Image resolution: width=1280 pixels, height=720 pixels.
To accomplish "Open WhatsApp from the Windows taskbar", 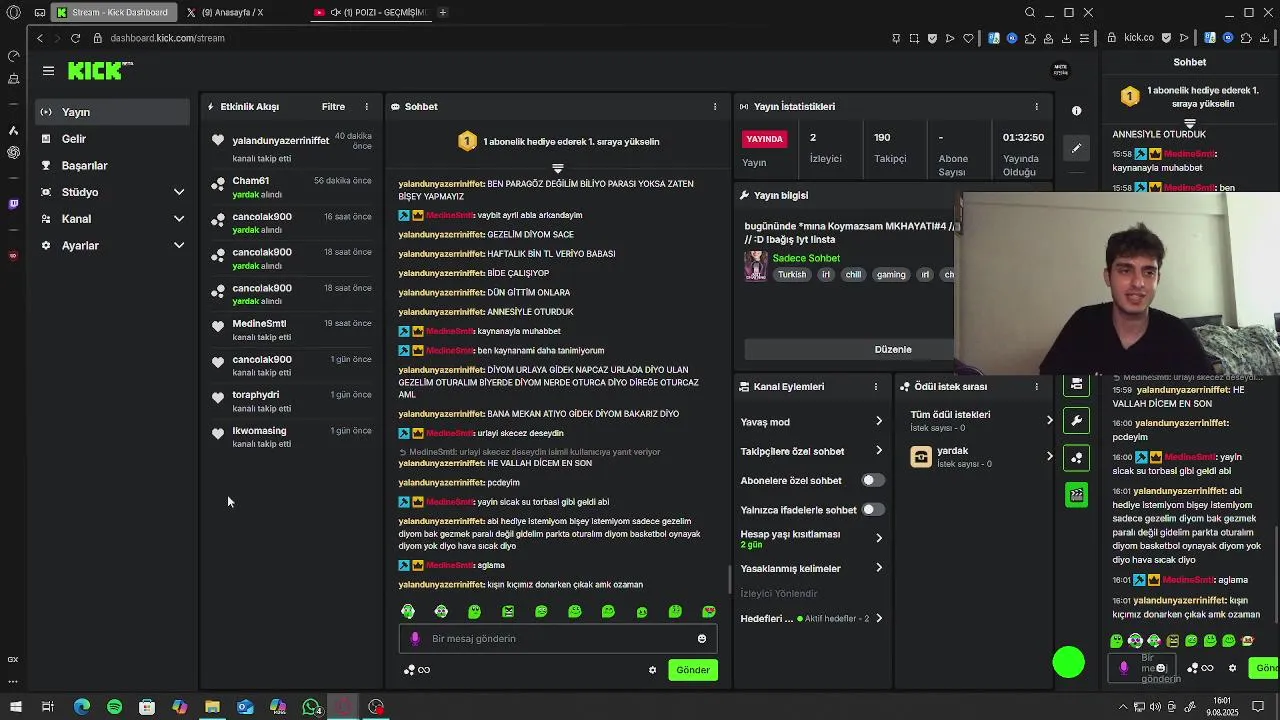I will (x=311, y=707).
